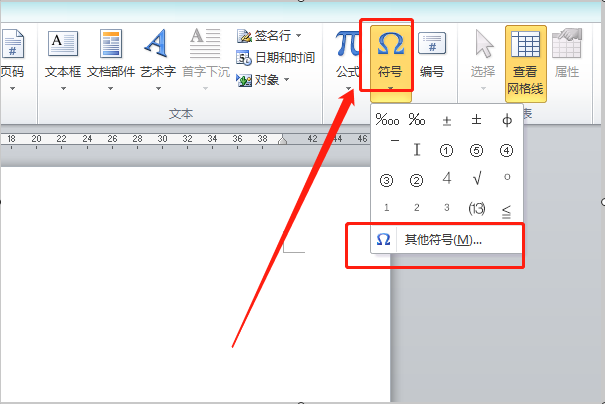Open the Object (对象) dropdown arrow
This screenshot has width=605, height=404.
[286, 80]
